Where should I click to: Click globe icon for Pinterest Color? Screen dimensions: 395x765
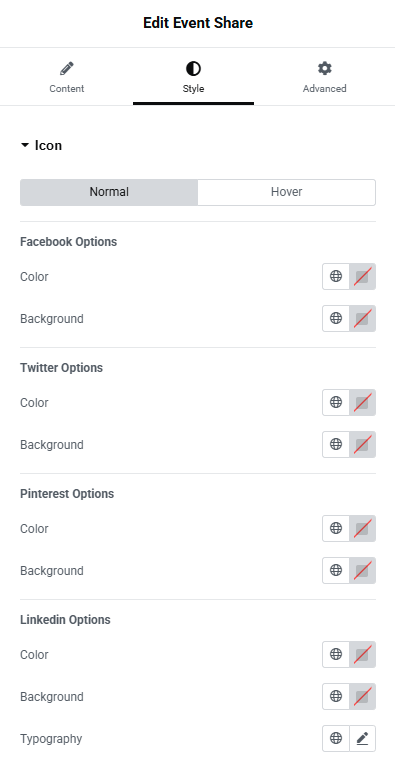[336, 528]
